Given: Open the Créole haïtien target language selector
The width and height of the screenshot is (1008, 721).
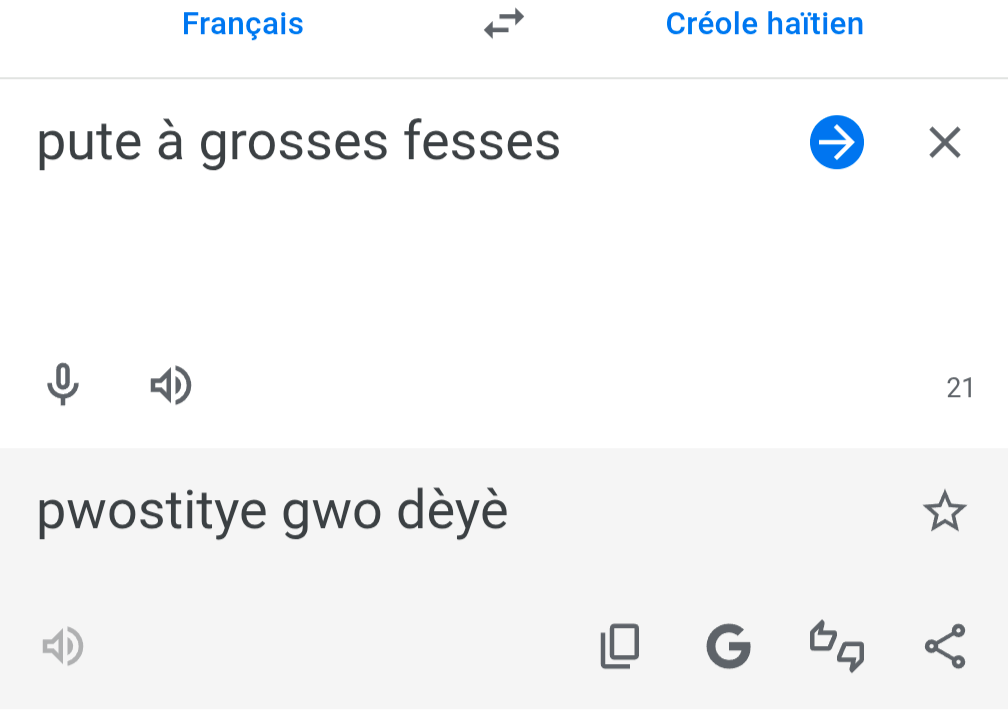Looking at the screenshot, I should click(764, 24).
